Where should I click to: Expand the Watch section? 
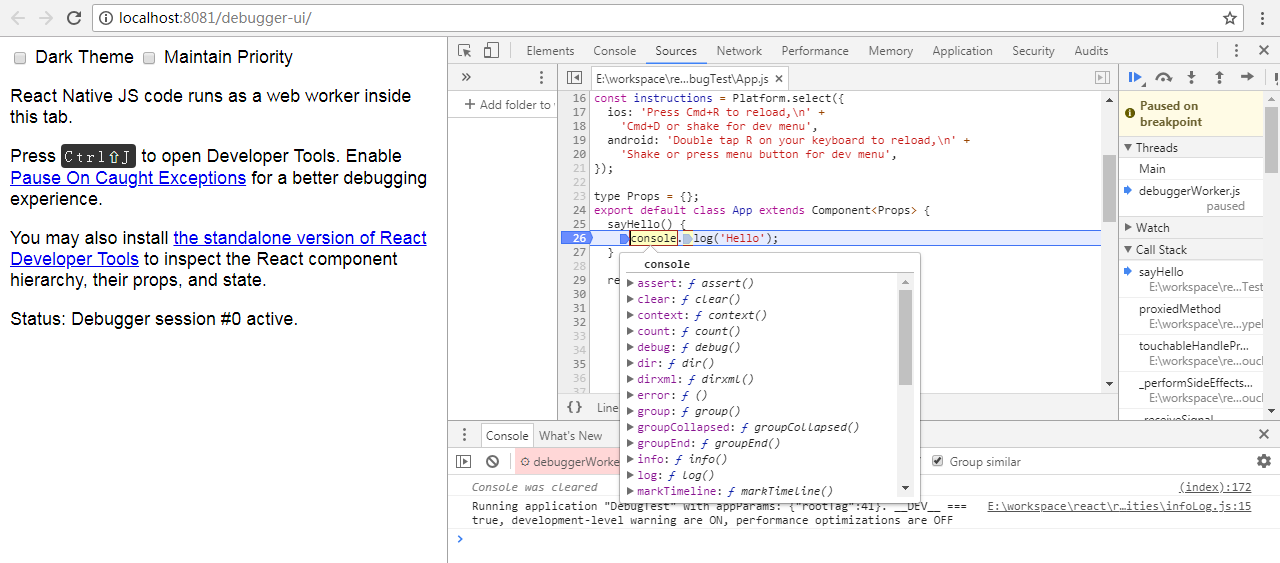click(1152, 228)
